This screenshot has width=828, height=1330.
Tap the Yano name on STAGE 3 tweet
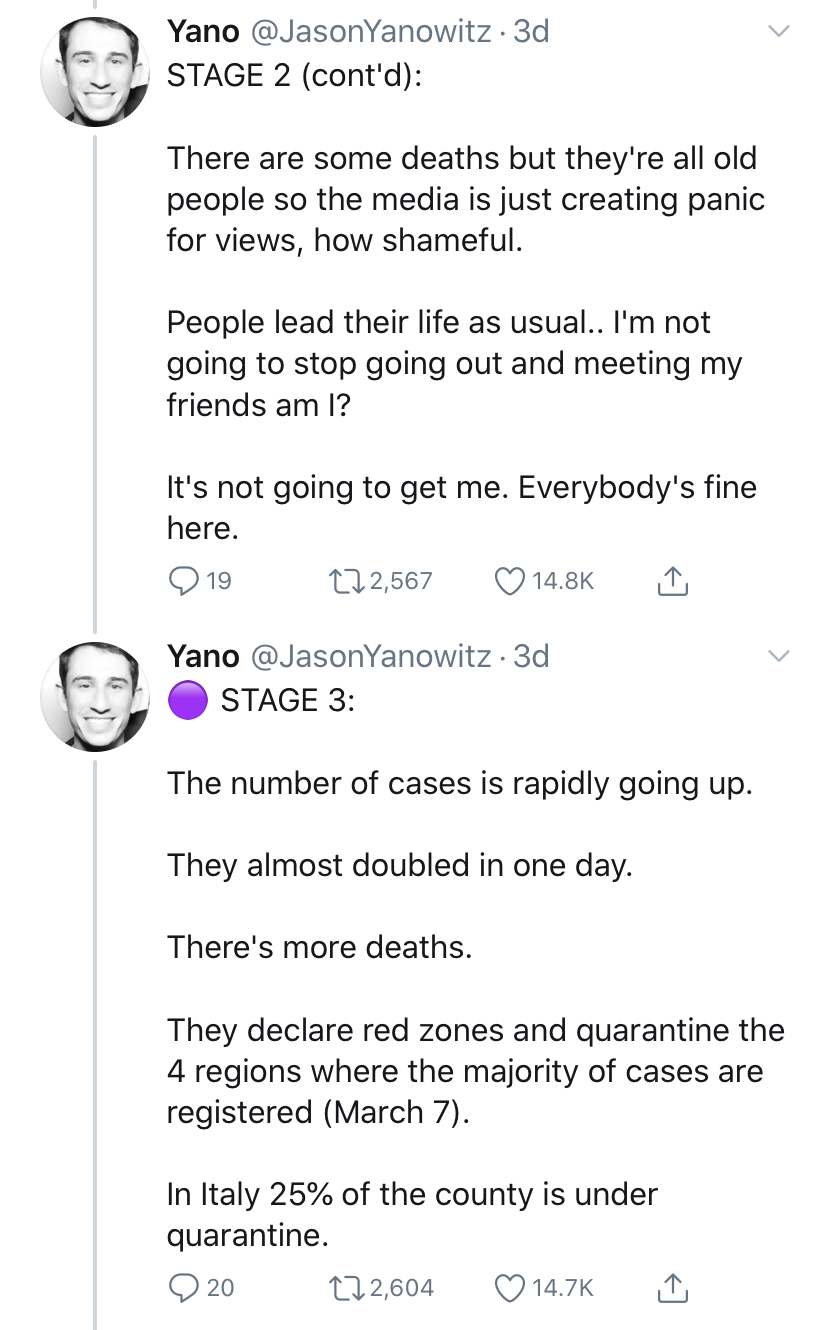tap(203, 656)
